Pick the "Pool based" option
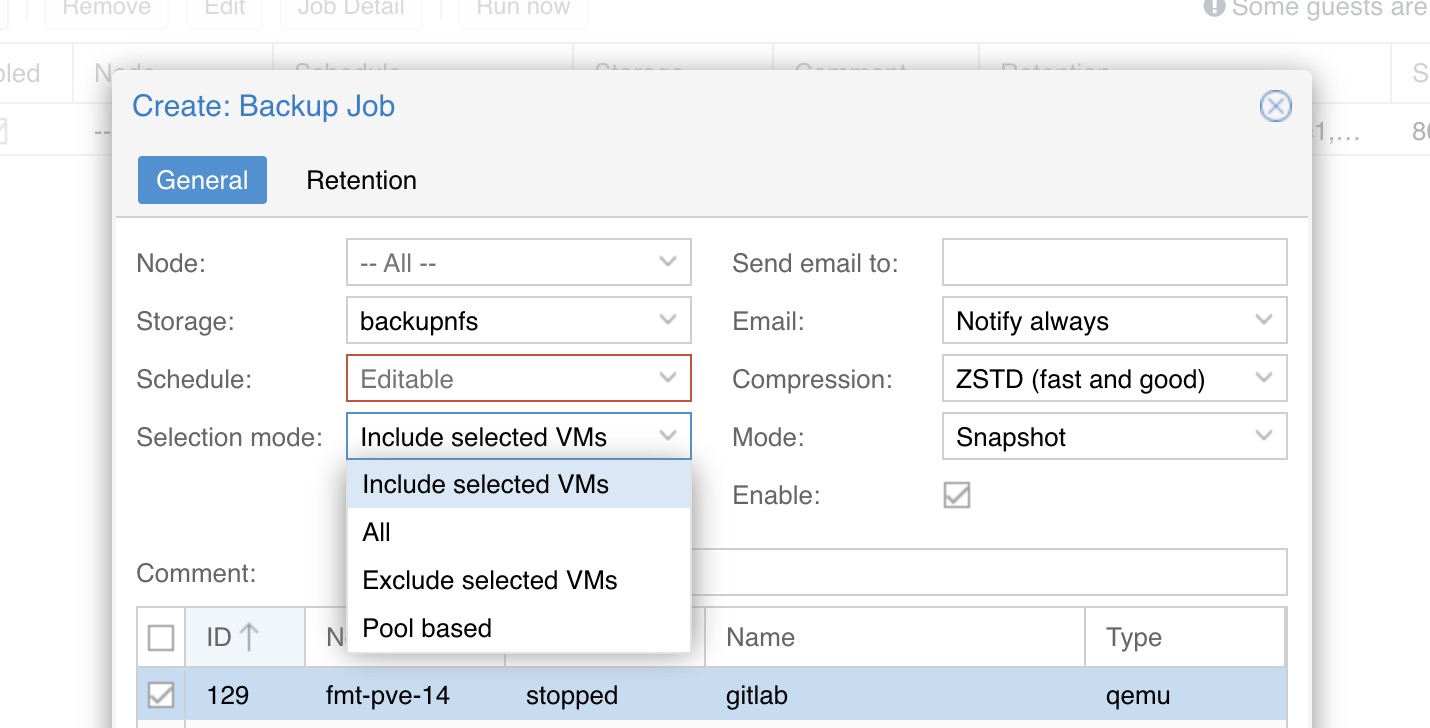1430x728 pixels. point(427,628)
